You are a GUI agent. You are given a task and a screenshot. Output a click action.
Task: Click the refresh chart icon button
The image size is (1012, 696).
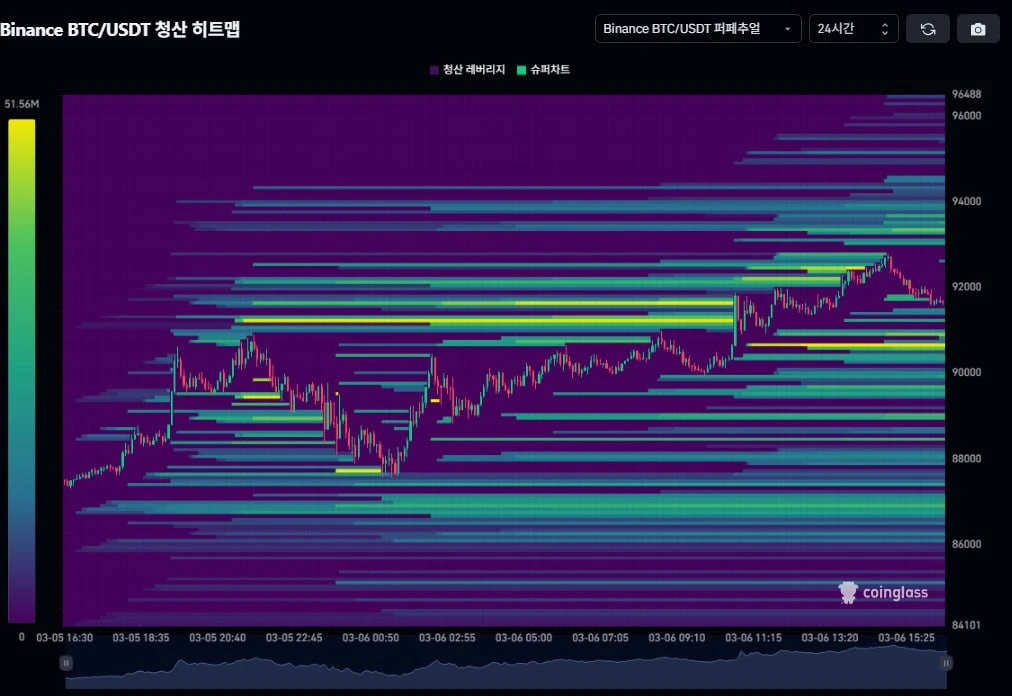click(x=927, y=29)
